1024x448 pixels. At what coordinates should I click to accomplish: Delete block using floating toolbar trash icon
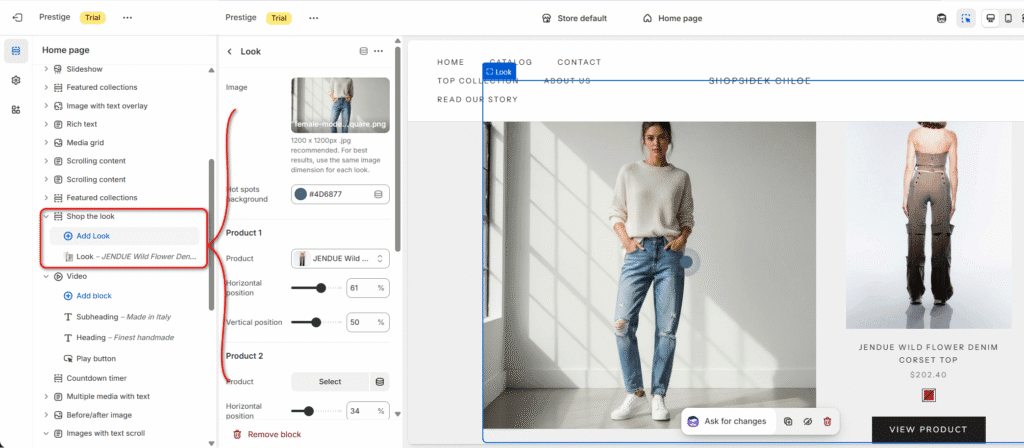(x=827, y=422)
